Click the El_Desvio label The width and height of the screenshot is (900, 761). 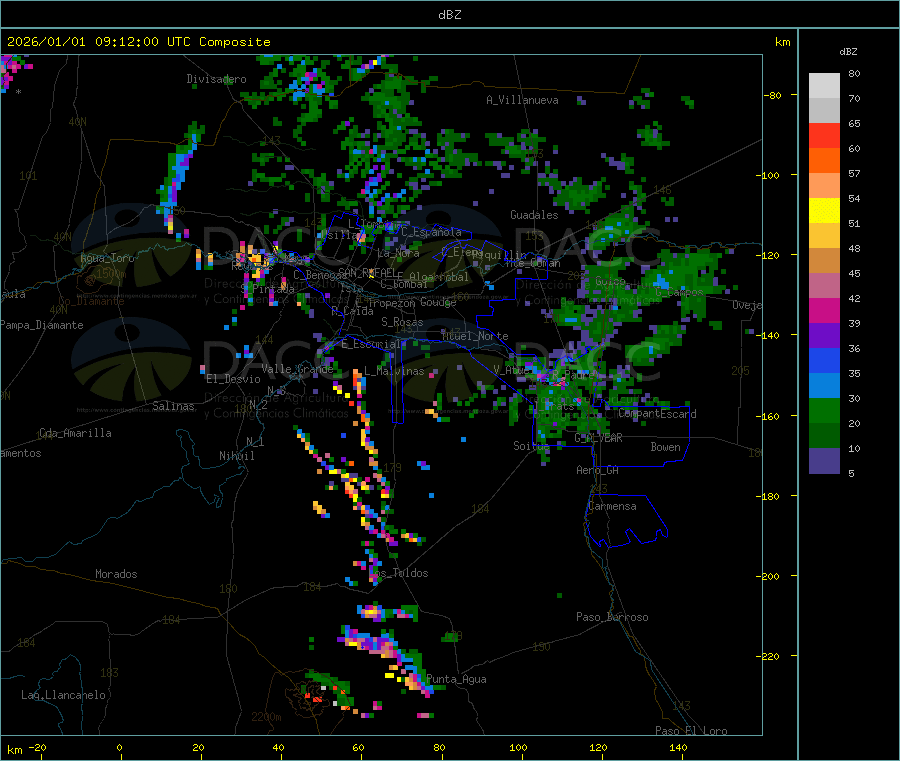233,379
